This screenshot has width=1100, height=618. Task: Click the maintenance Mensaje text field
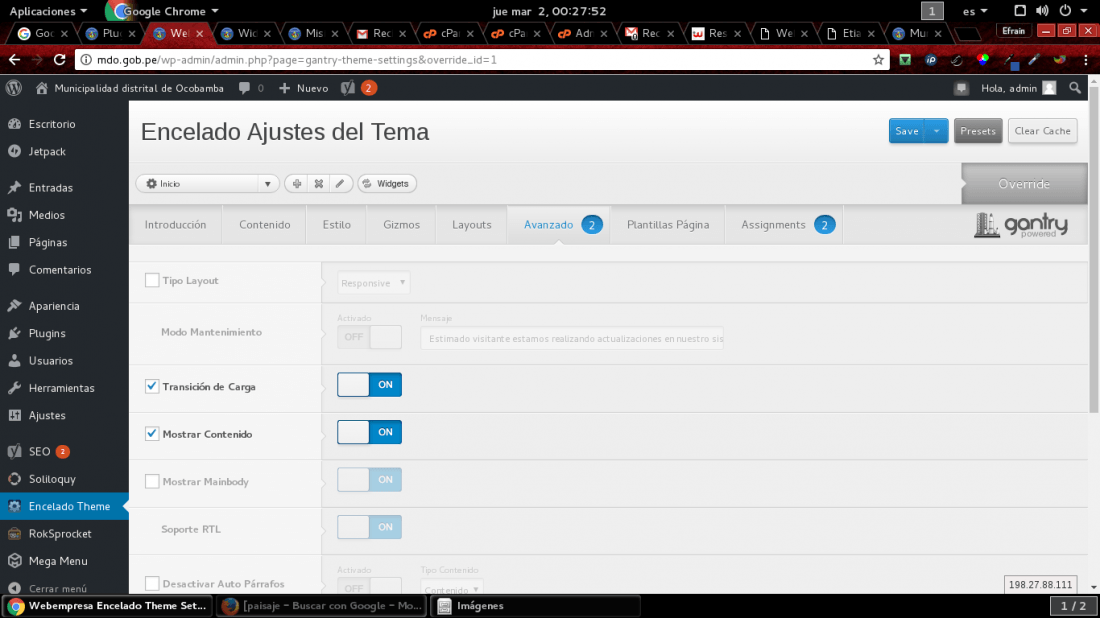(x=572, y=339)
